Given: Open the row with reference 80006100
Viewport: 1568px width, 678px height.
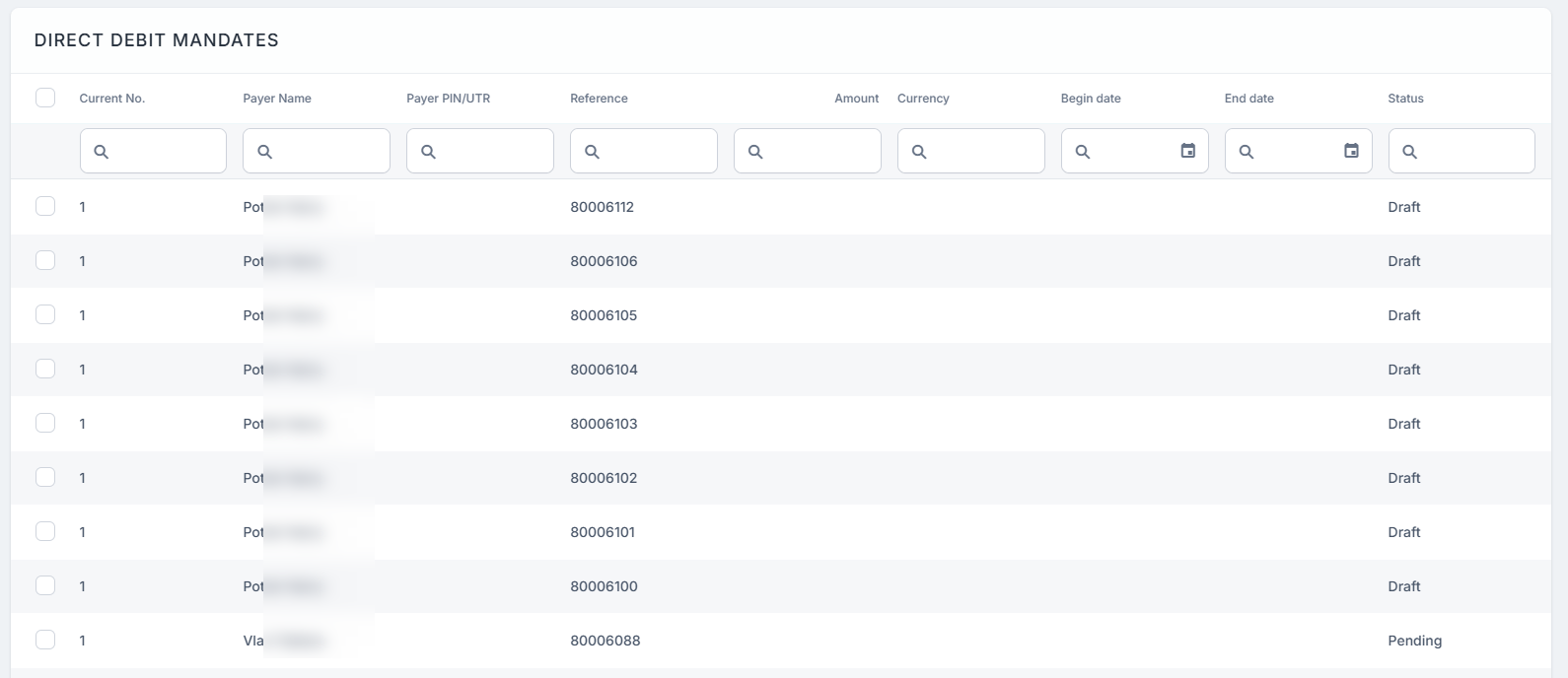Looking at the screenshot, I should [x=604, y=586].
